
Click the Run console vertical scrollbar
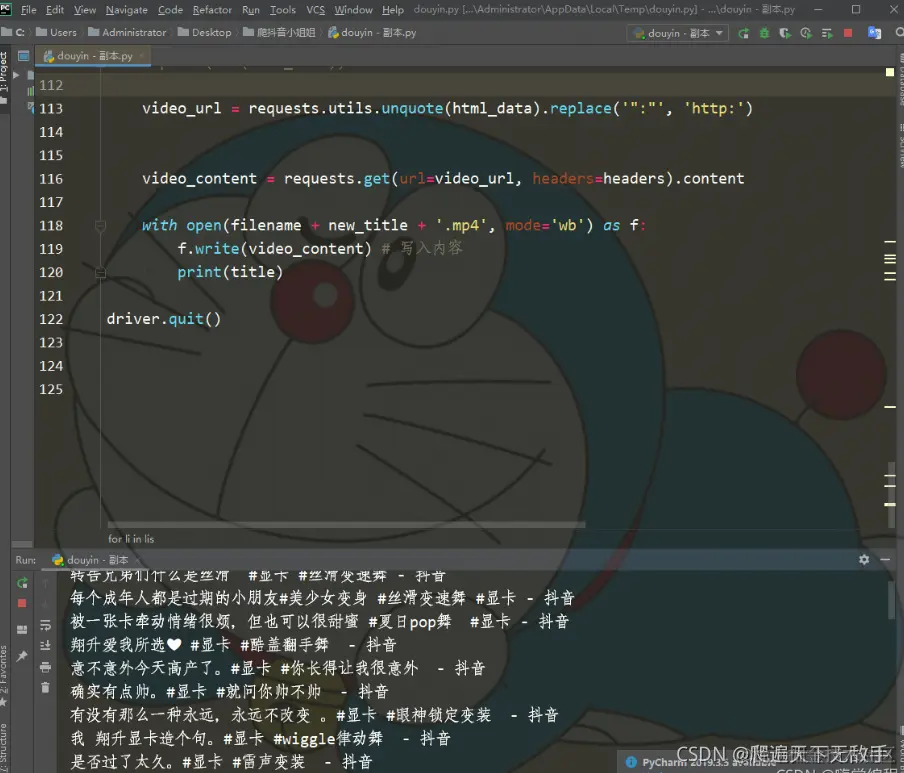click(x=891, y=600)
